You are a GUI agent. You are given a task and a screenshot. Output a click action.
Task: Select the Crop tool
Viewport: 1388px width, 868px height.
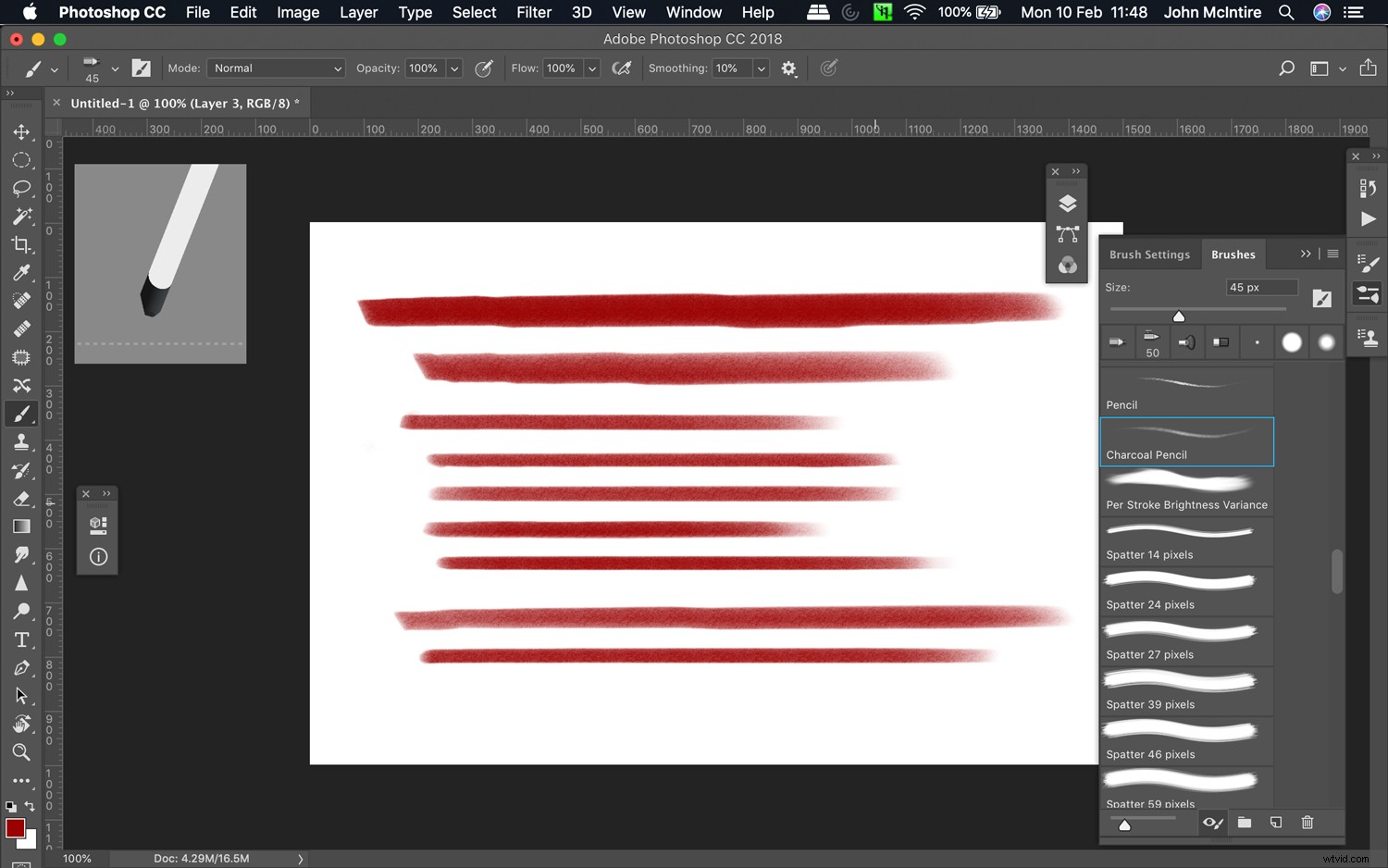pos(22,244)
